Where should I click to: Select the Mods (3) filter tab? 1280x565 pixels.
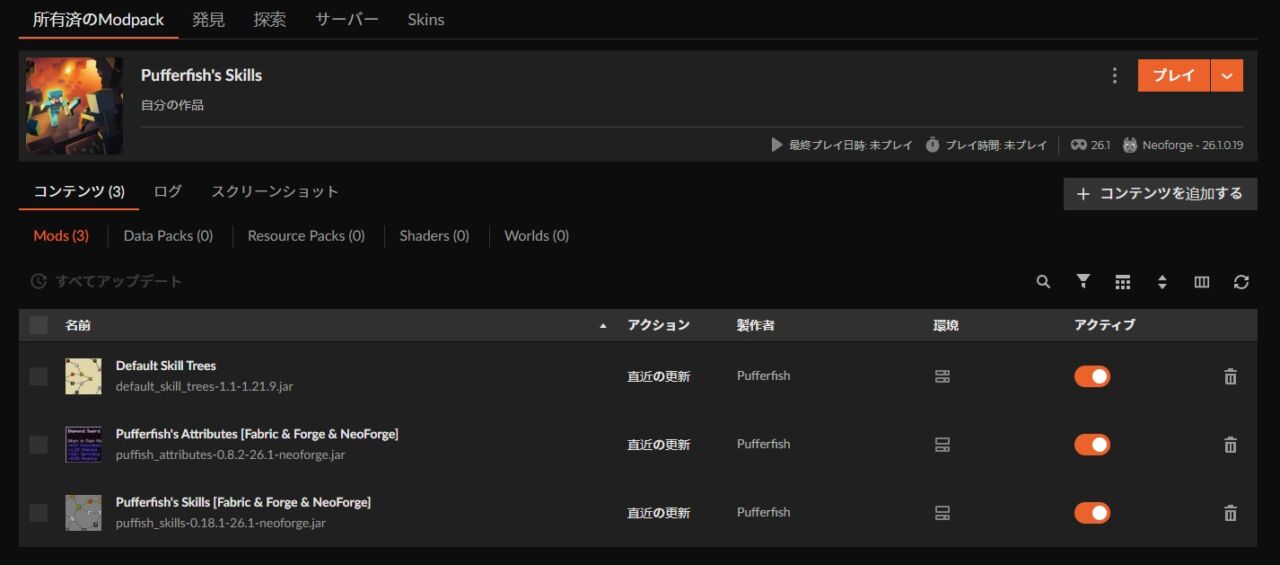(61, 236)
